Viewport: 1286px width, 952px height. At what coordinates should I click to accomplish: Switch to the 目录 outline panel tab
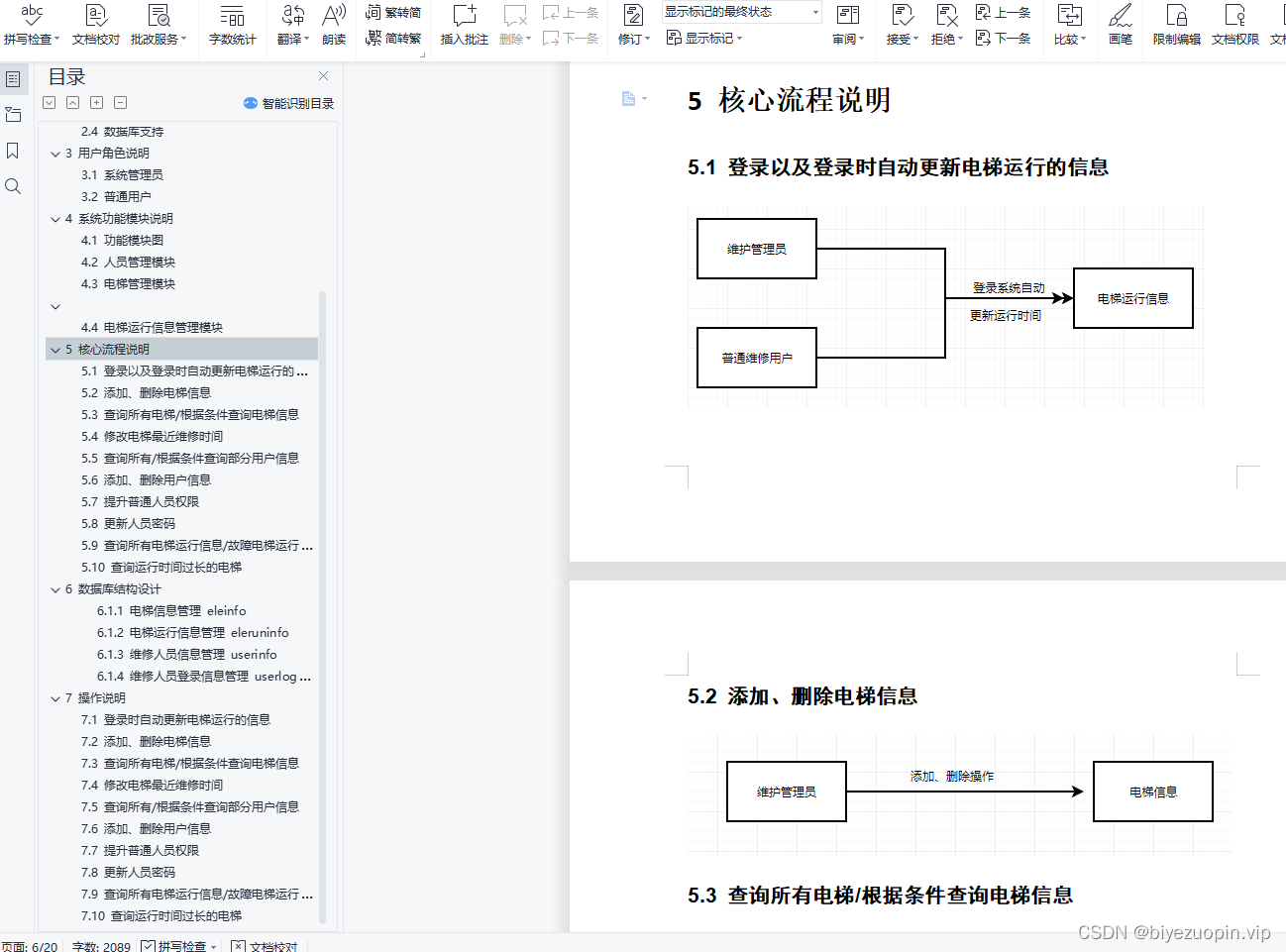point(13,78)
